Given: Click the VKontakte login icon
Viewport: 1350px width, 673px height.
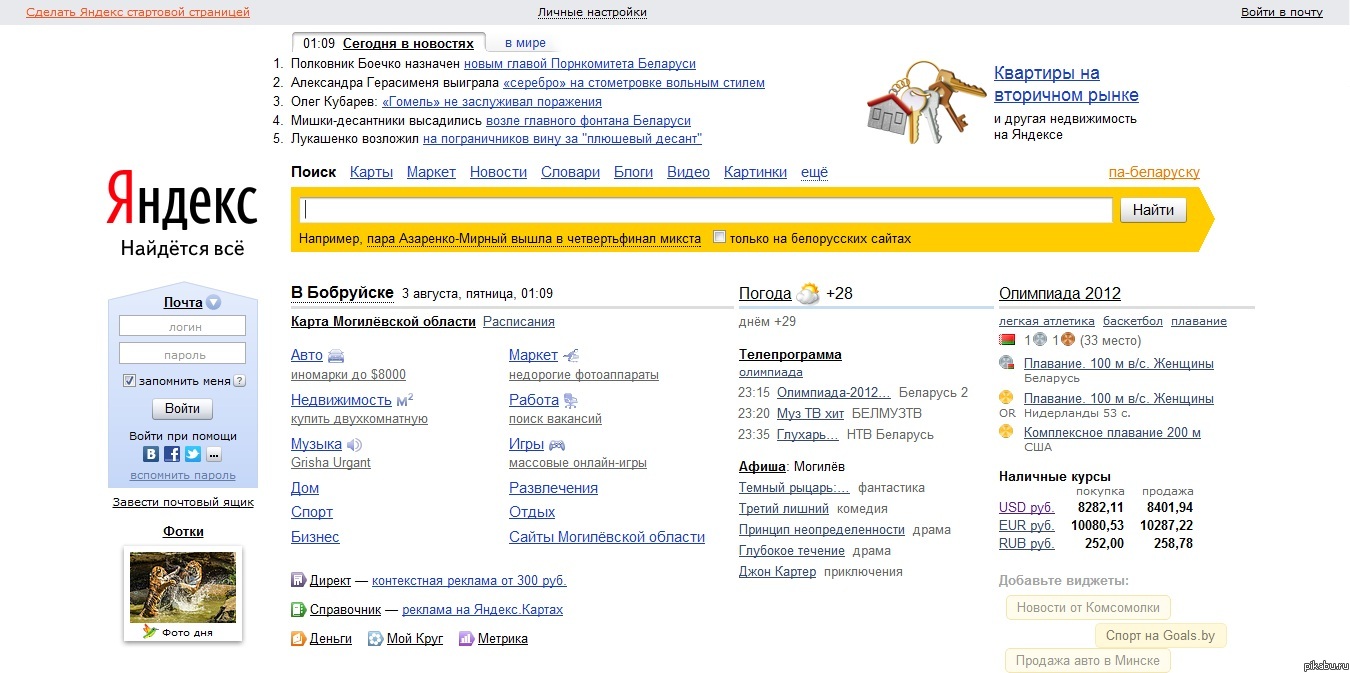Looking at the screenshot, I should 152,454.
